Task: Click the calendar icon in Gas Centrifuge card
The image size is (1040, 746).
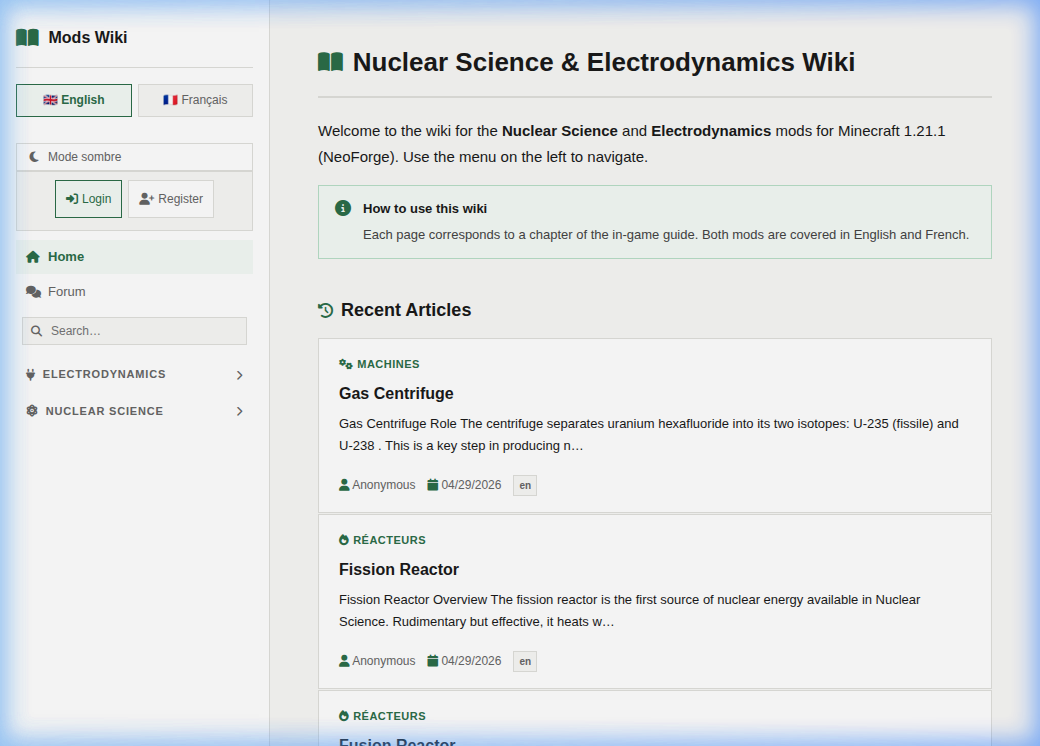Action: 432,485
